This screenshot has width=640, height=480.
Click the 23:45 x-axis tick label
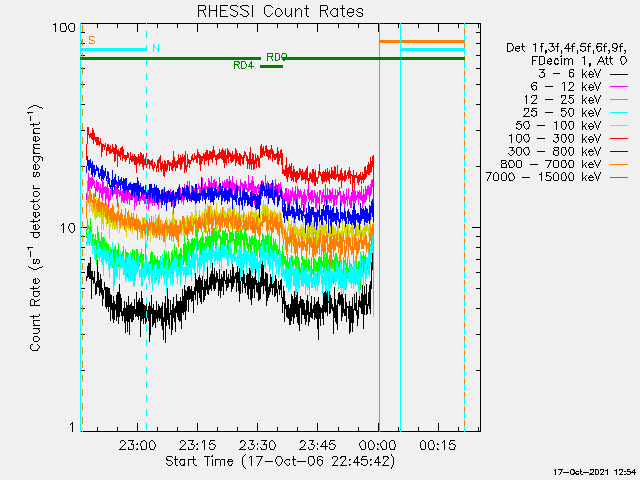[318, 445]
